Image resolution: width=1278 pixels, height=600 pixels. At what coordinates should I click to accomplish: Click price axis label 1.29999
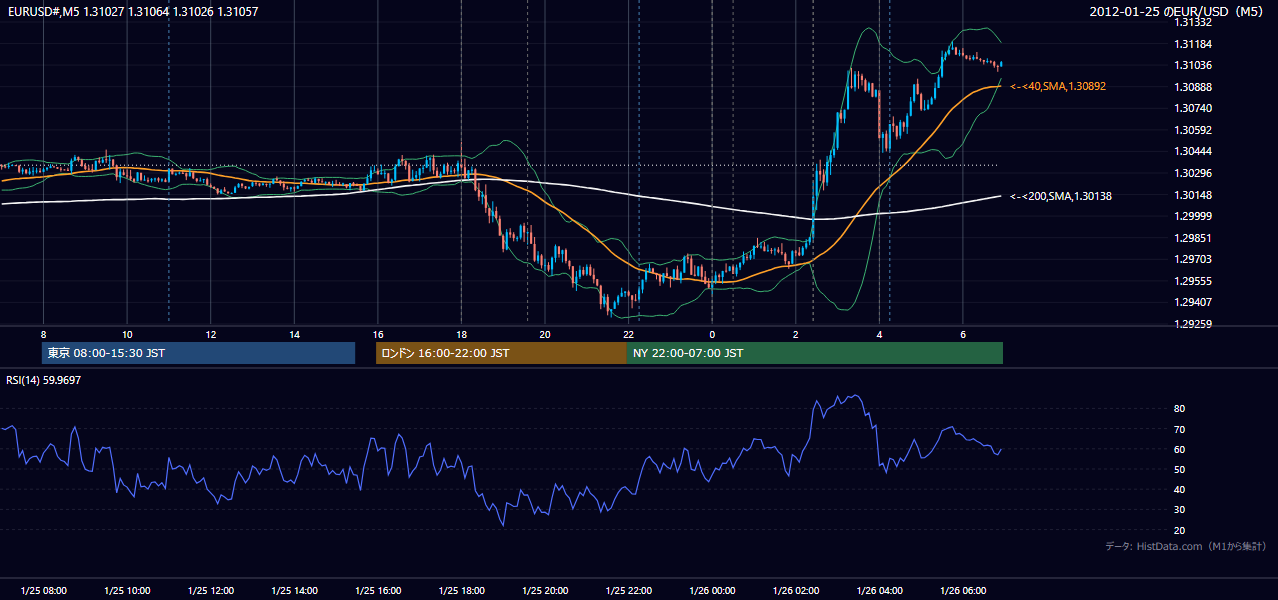pos(1192,216)
